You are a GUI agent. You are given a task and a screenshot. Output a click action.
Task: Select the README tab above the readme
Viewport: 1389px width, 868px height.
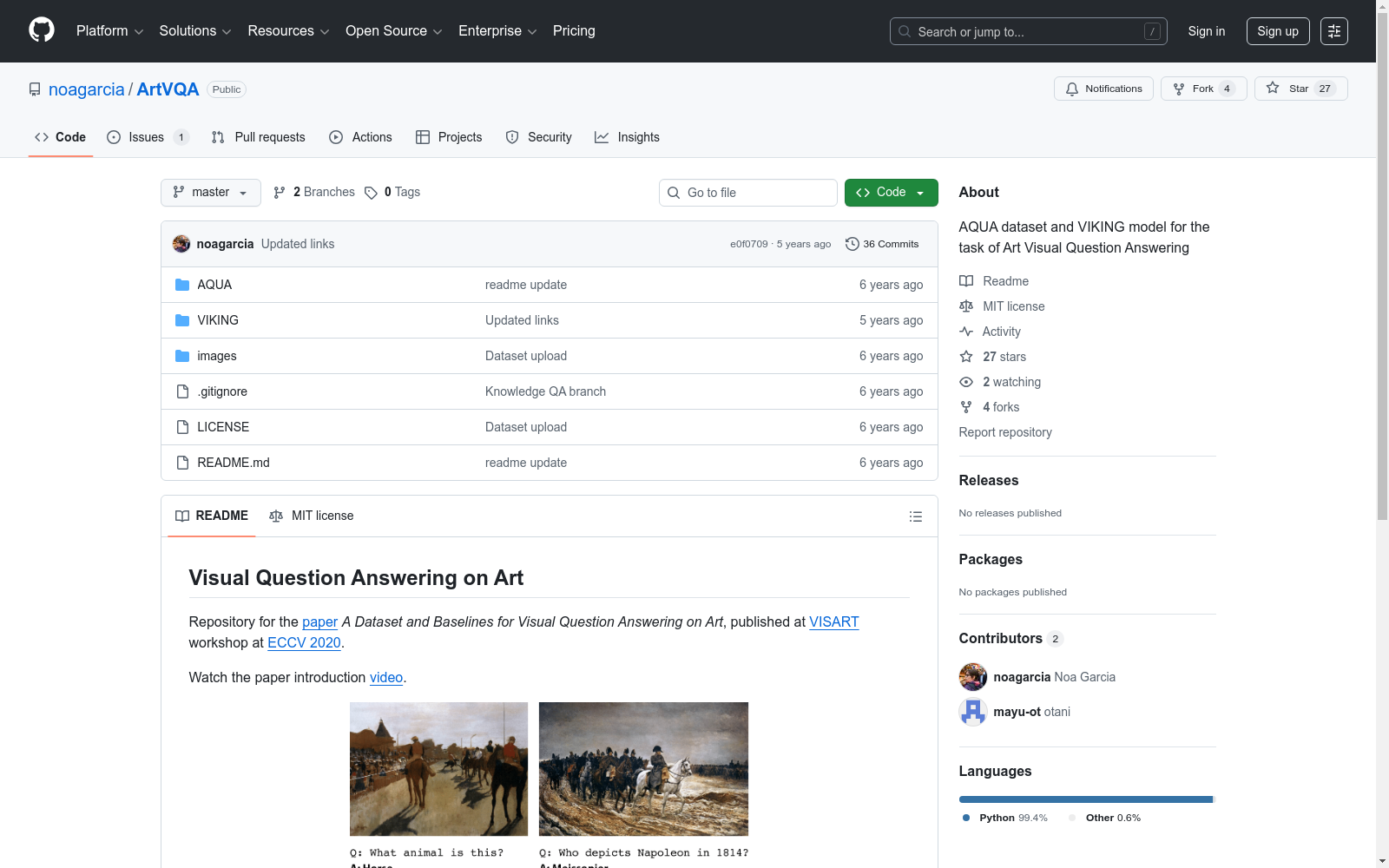[212, 516]
